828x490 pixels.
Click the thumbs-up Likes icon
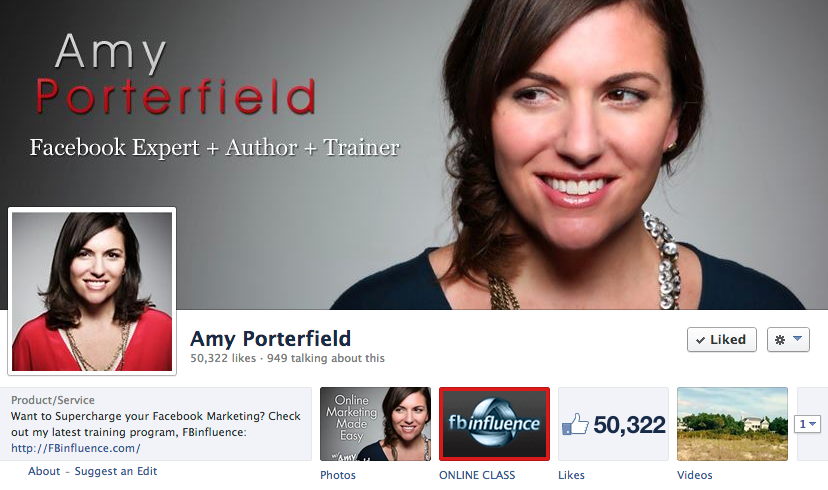575,424
